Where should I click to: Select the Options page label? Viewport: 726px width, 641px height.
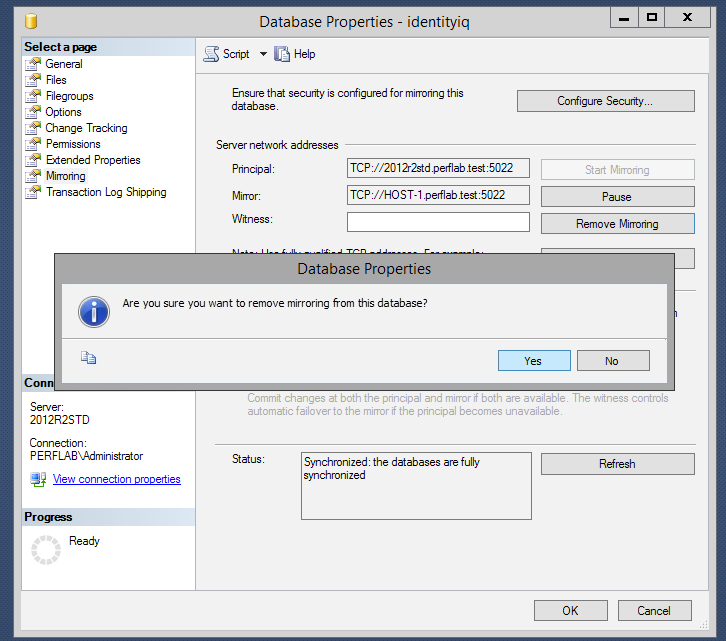[x=63, y=112]
